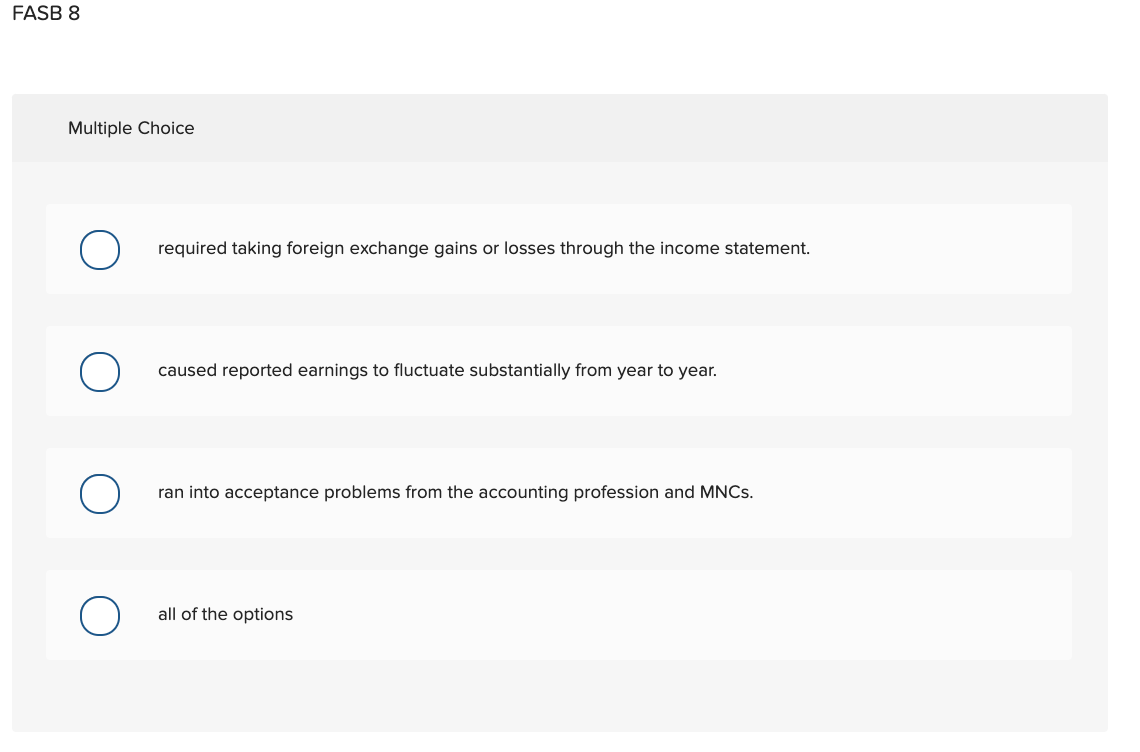Click the 'Multiple Choice' header label
1140x752 pixels.
click(x=131, y=128)
